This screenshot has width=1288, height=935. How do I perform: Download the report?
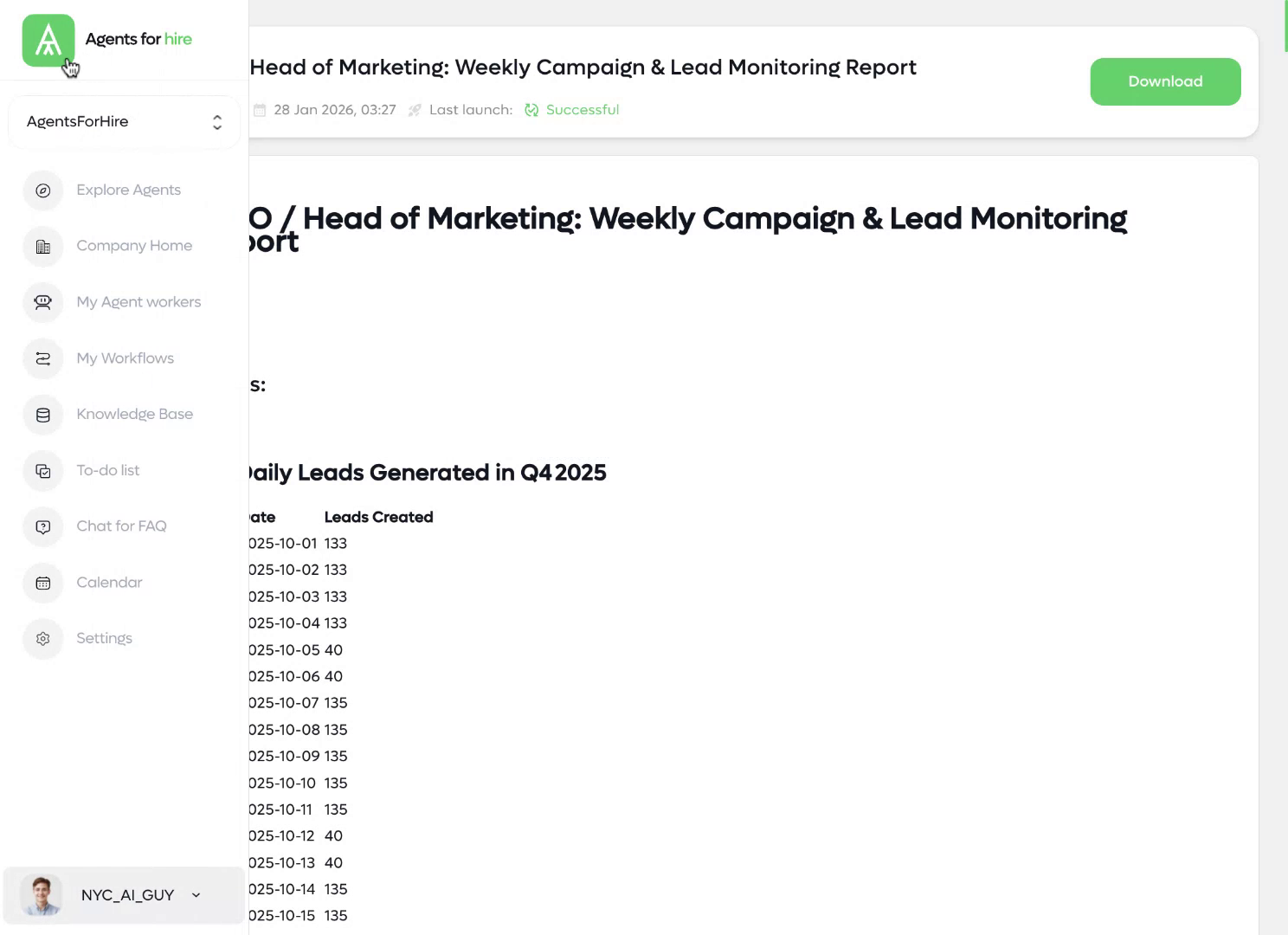click(x=1165, y=81)
